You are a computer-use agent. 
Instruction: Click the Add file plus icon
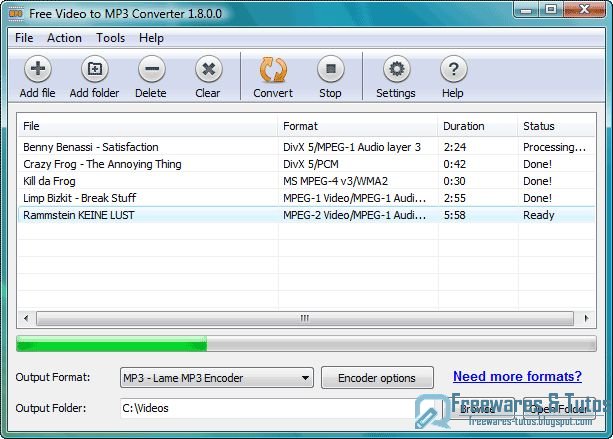tap(38, 69)
